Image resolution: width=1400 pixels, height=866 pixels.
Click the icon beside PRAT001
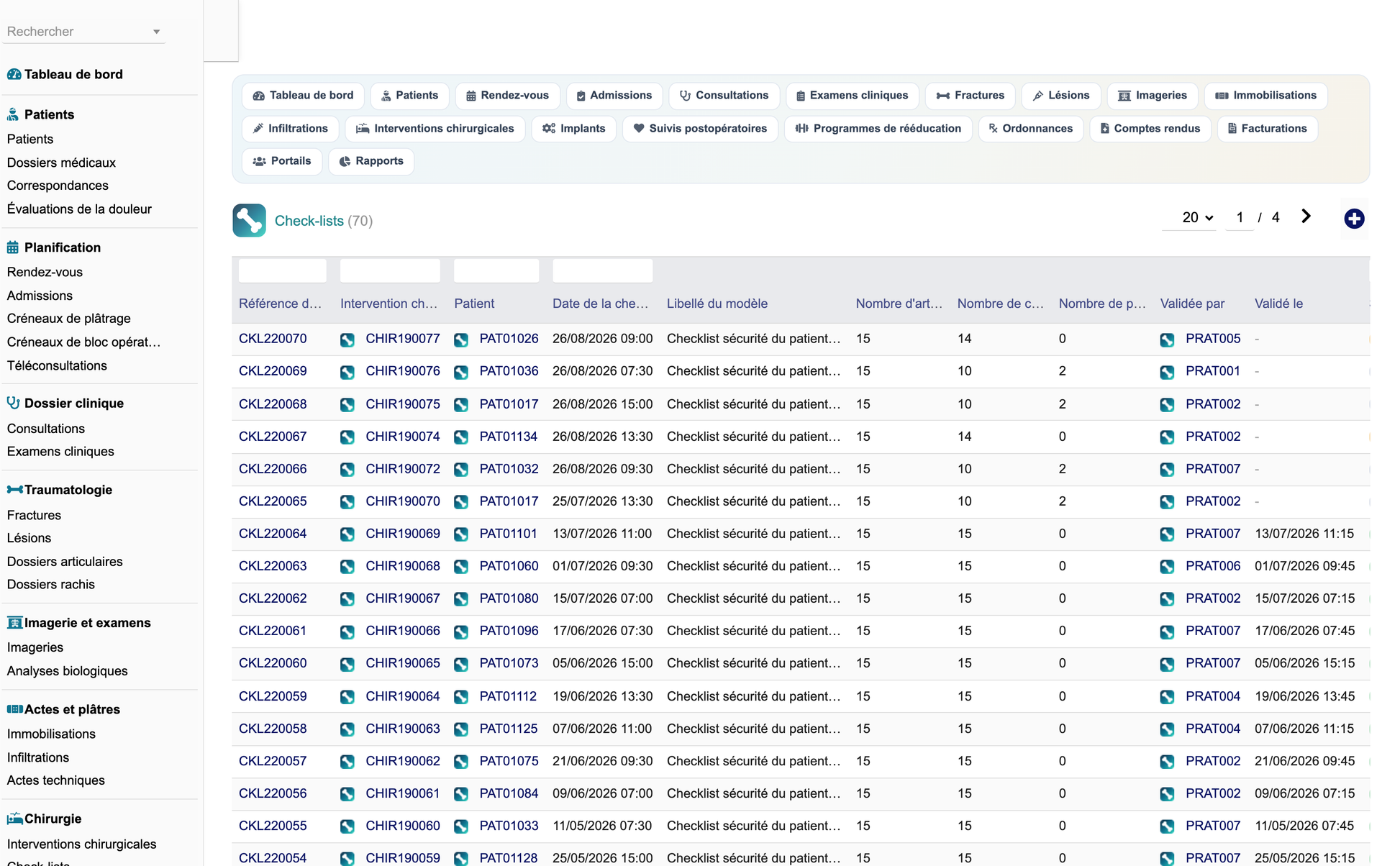pos(1167,372)
